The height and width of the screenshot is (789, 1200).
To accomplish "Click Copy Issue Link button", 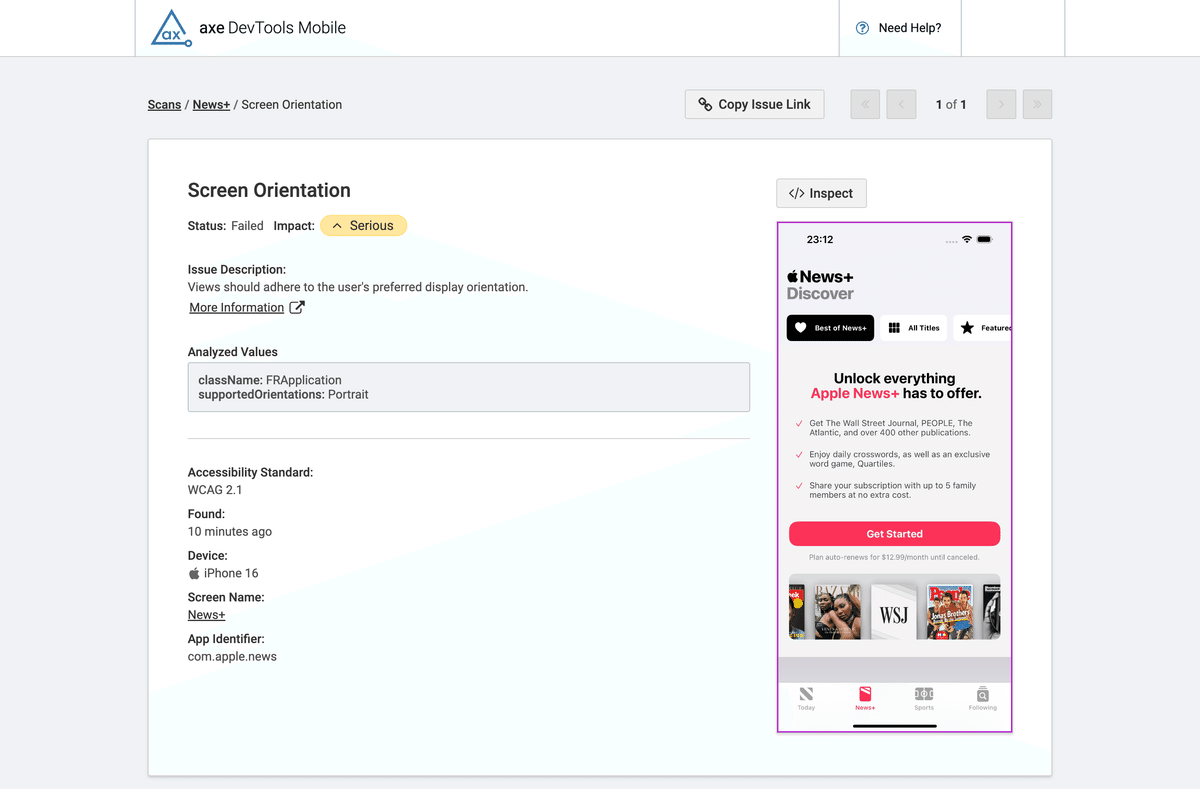I will [754, 104].
